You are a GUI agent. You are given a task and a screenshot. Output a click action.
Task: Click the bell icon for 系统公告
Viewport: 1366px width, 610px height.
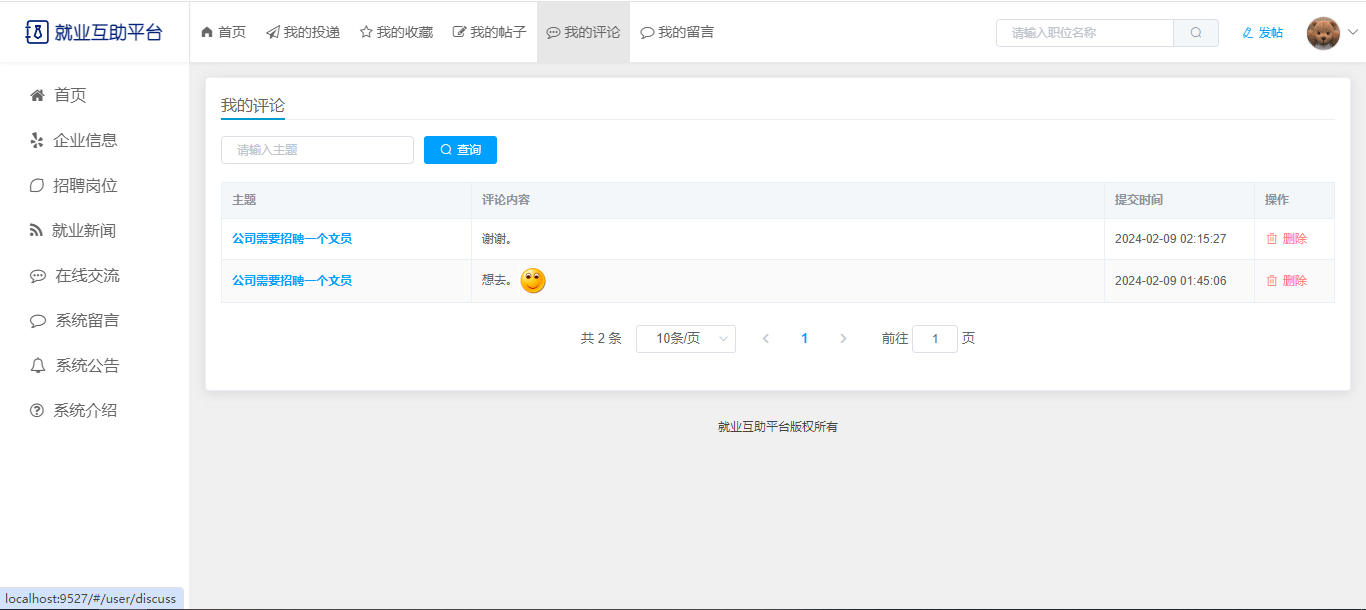(x=38, y=366)
